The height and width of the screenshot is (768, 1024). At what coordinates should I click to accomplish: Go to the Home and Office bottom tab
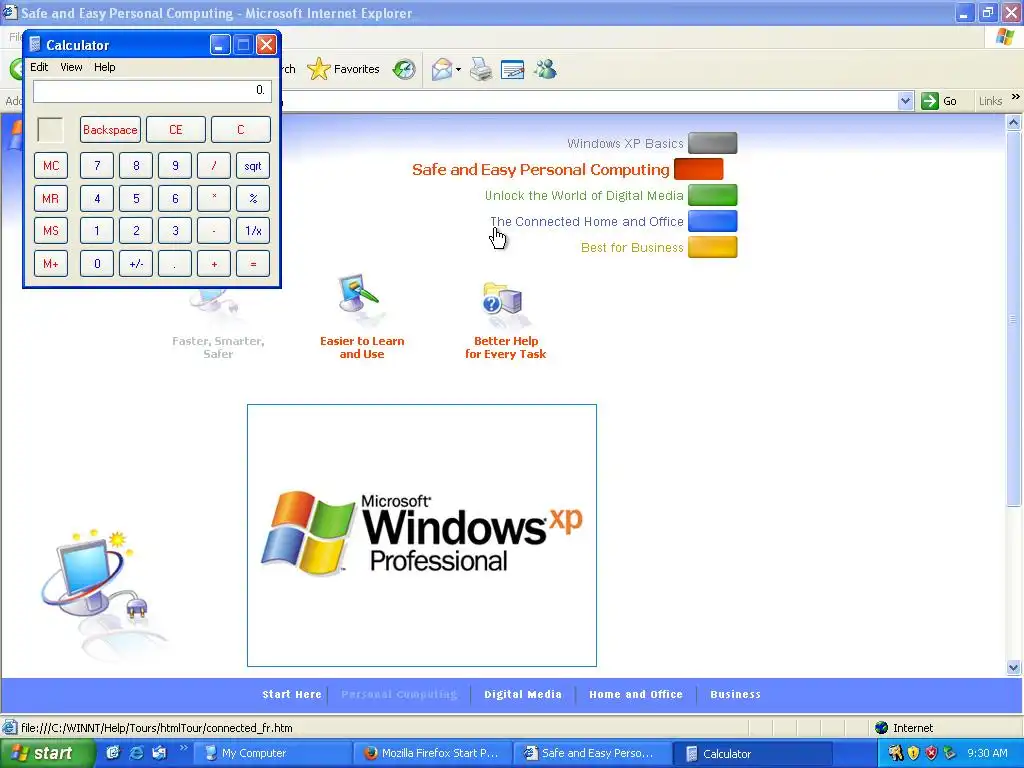coord(636,694)
